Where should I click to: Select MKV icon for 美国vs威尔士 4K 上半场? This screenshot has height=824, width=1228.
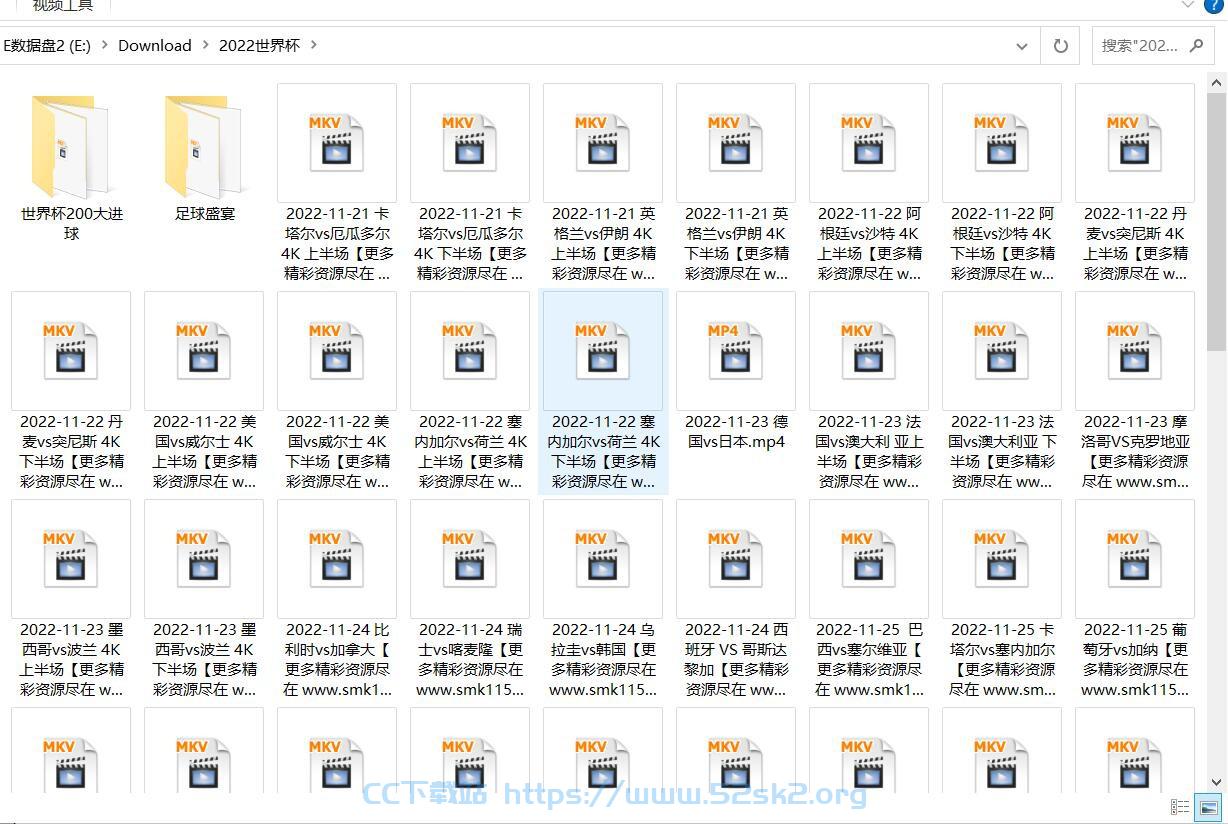tap(204, 351)
